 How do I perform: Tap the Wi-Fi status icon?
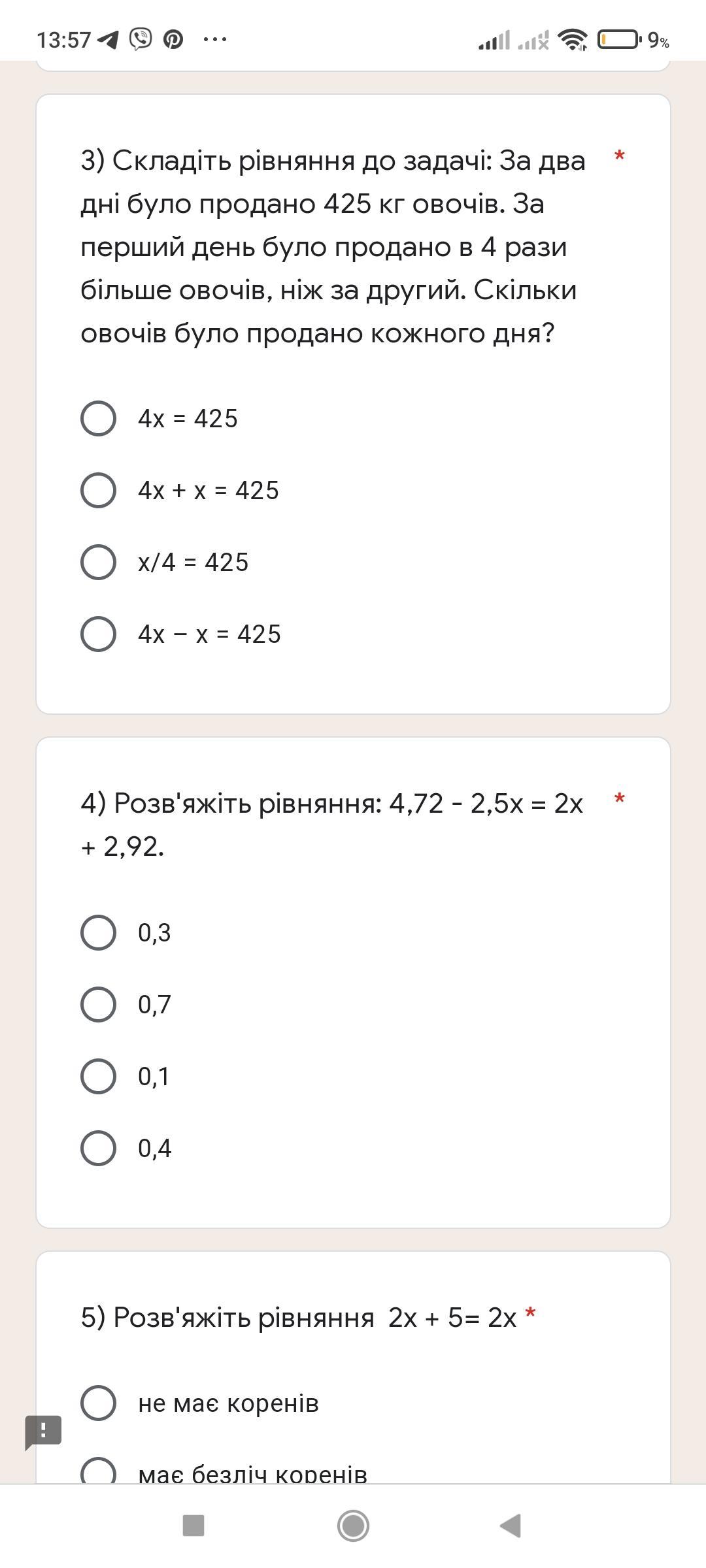pyautogui.click(x=572, y=40)
